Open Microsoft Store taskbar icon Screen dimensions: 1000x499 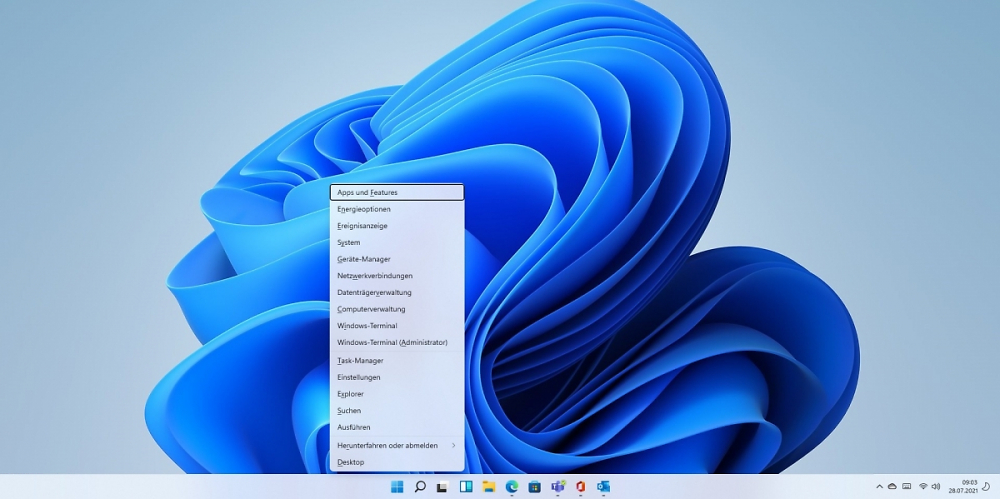(x=534, y=487)
